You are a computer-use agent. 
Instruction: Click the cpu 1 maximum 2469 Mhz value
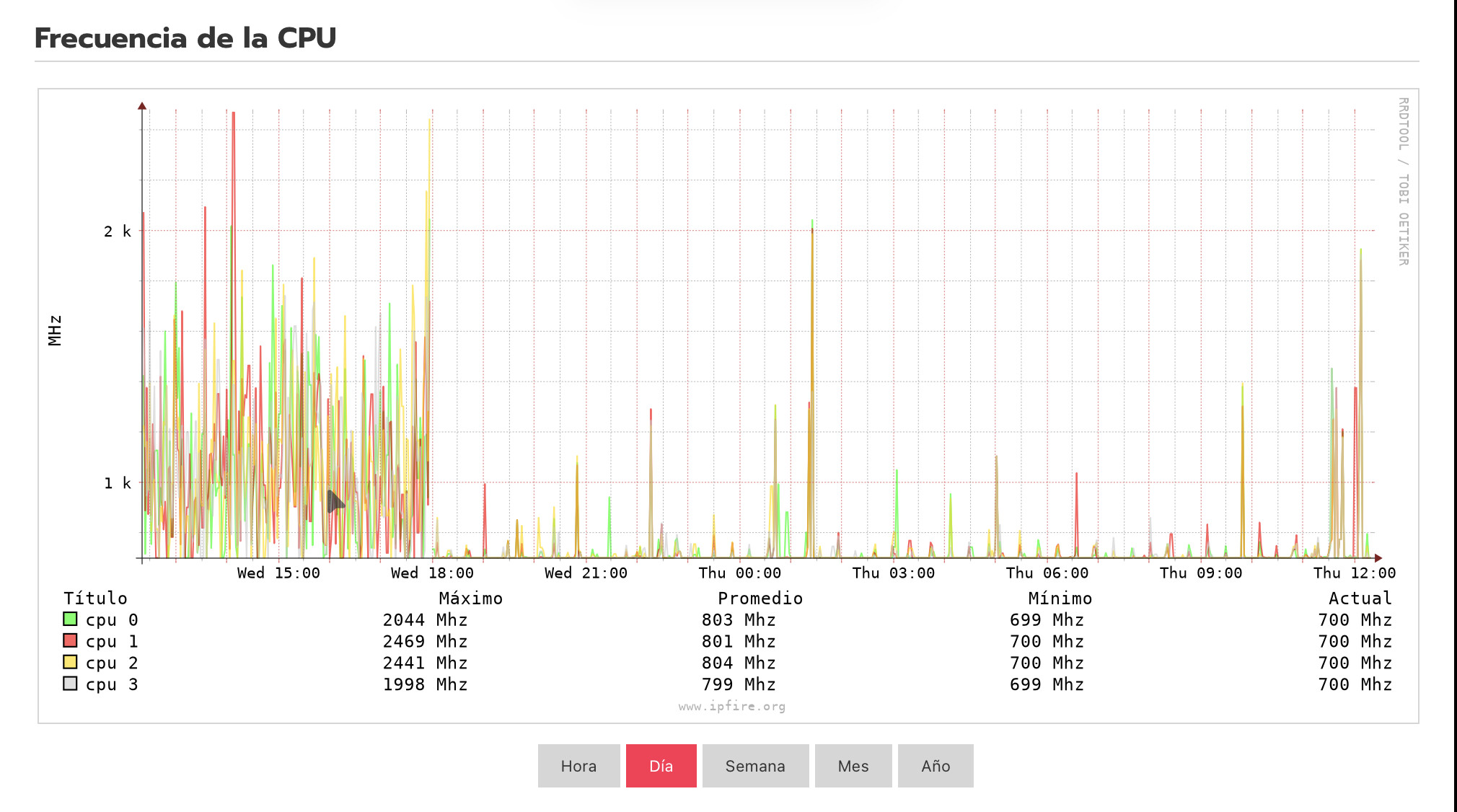pyautogui.click(x=425, y=641)
